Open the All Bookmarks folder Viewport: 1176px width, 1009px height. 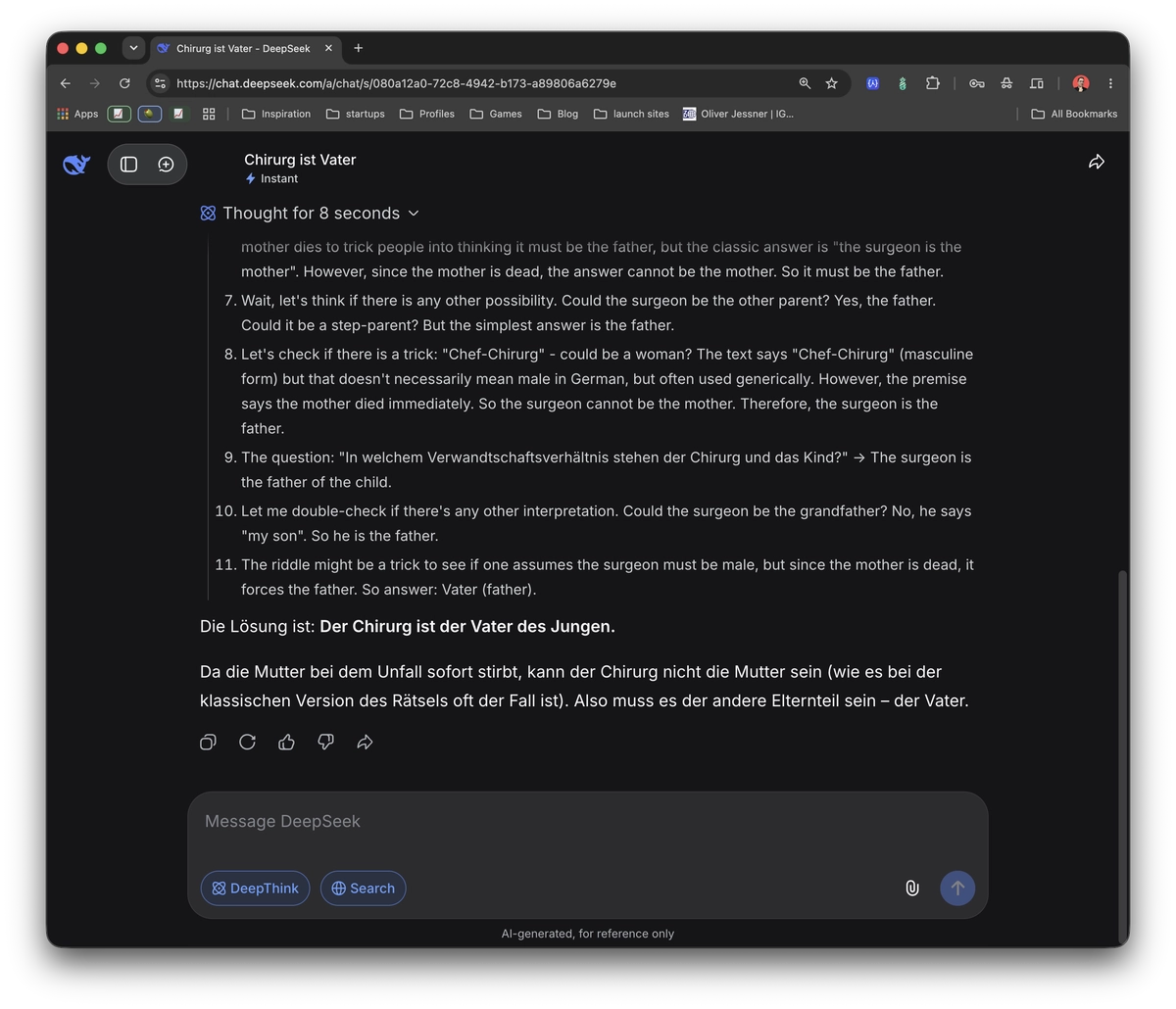point(1074,114)
